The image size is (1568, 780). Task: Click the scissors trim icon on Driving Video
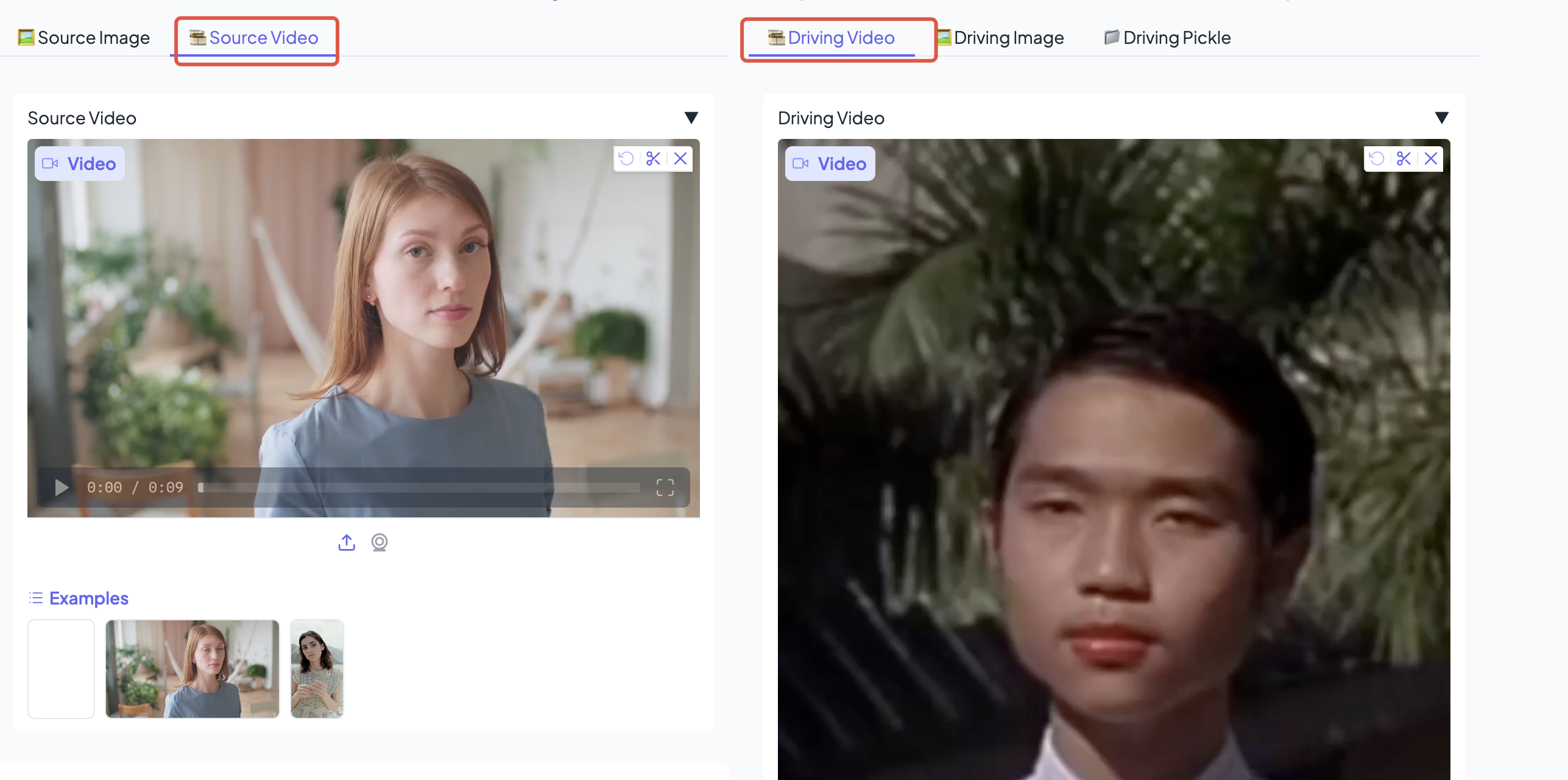point(1404,159)
